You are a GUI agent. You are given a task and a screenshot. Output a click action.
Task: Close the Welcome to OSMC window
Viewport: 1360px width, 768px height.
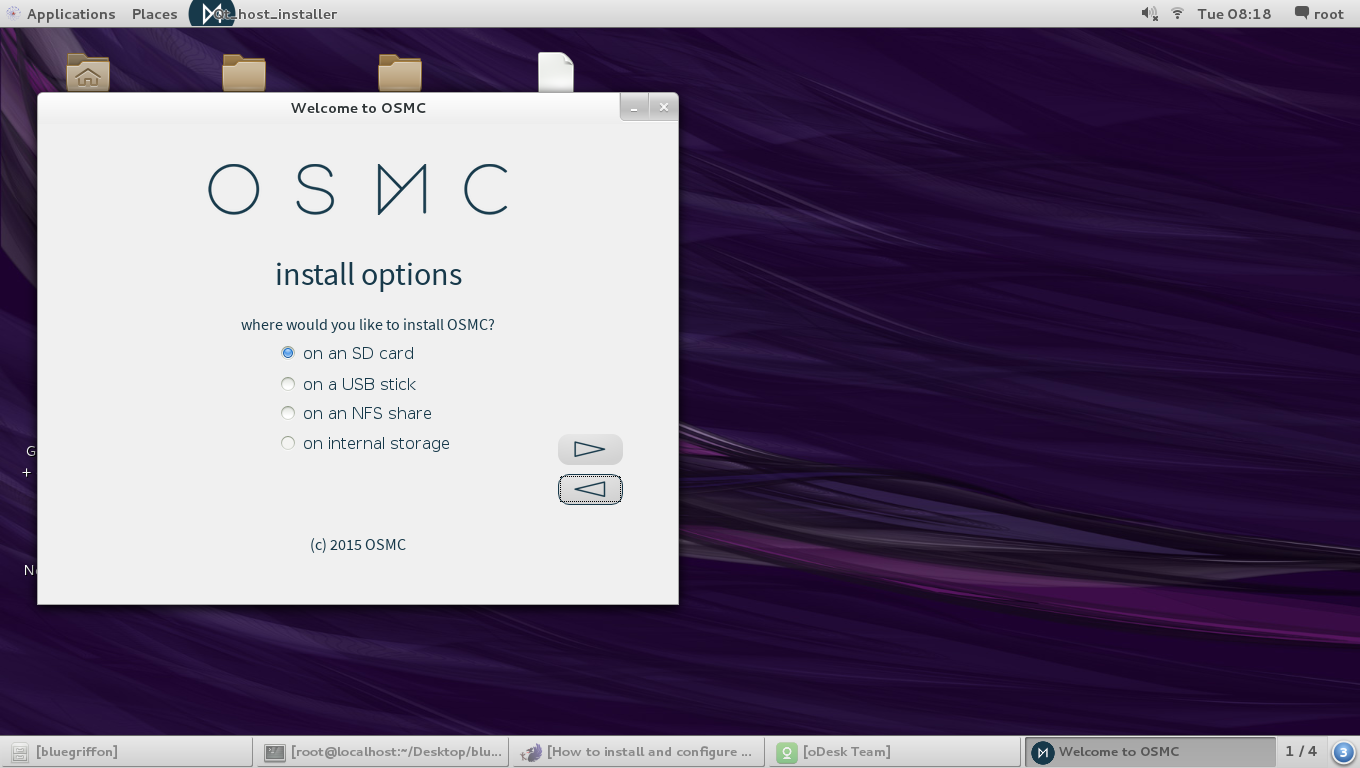[663, 107]
